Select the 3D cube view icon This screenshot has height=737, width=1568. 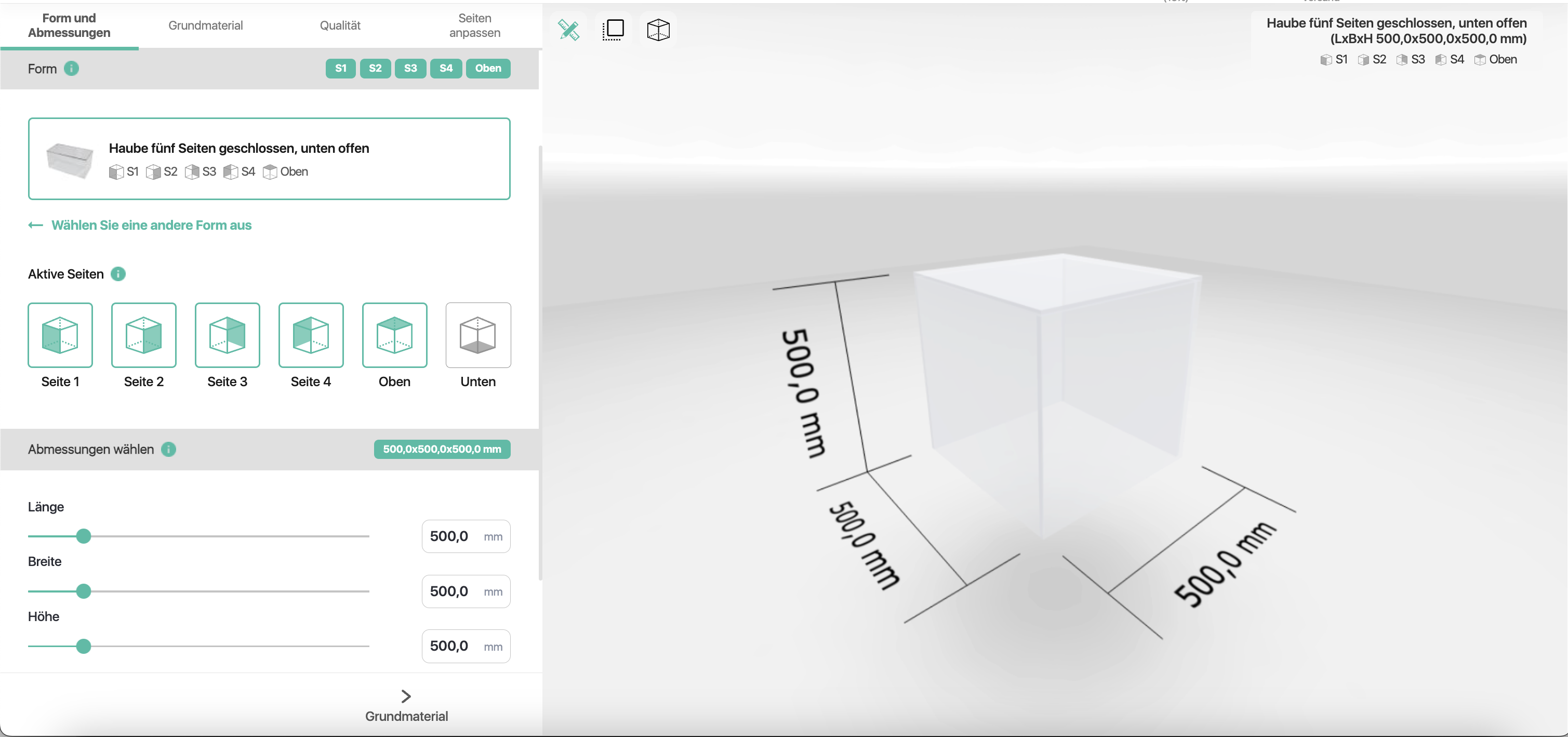[658, 29]
